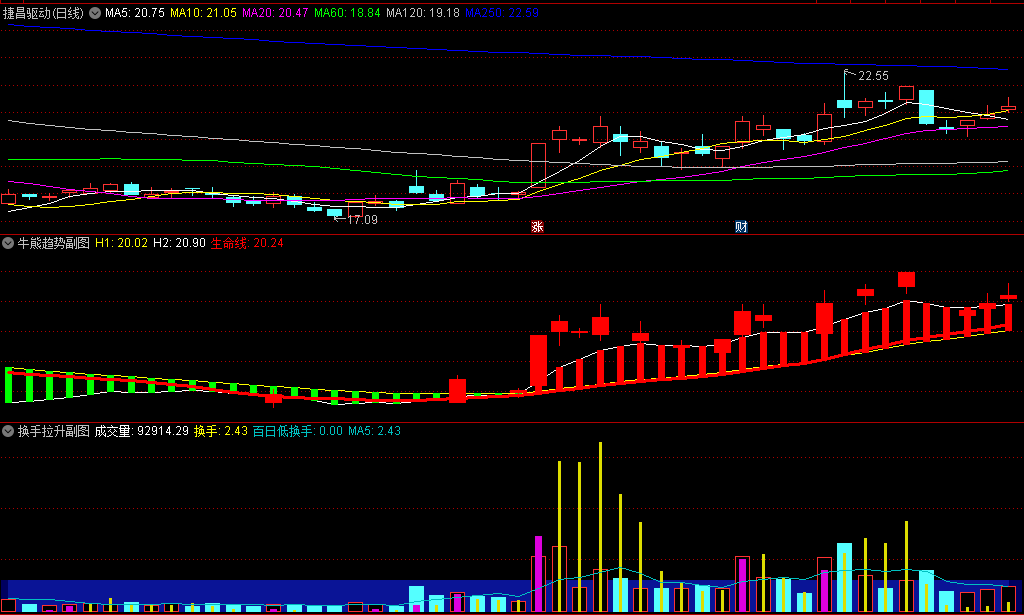1024x615 pixels.
Task: Select the 捷昌驱动(日线) stock title
Action: 43,13
